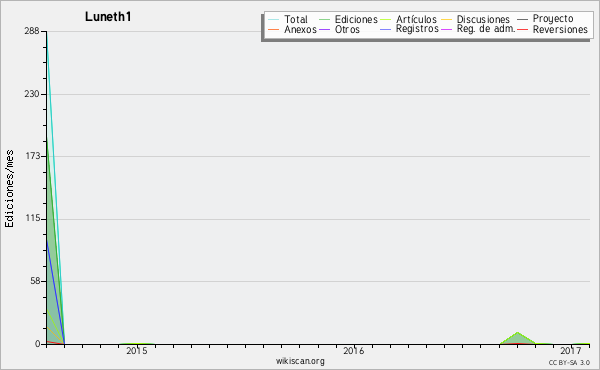Viewport: 600px width, 370px height.
Task: Click the CC BY-SA 3.0 license text
Action: tap(569, 363)
